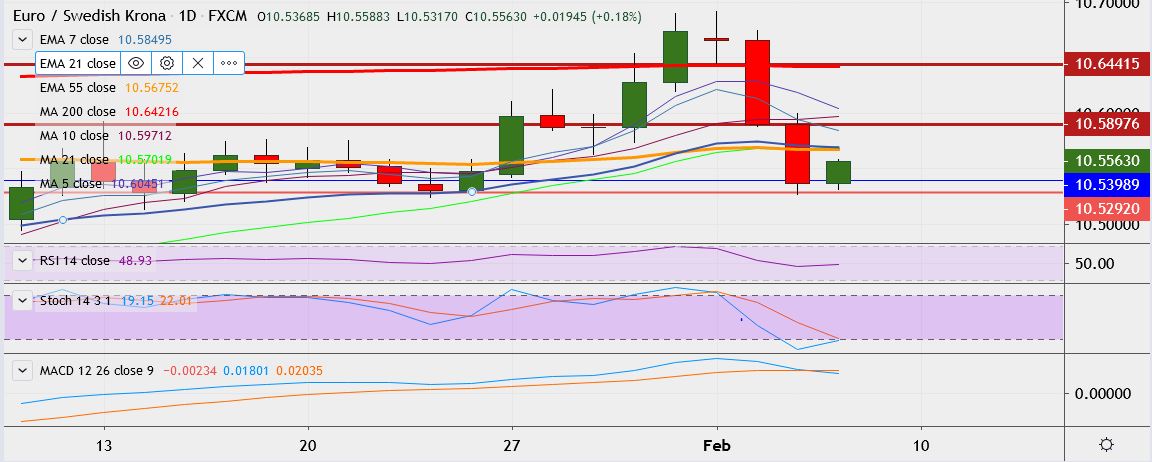This screenshot has width=1152, height=462.
Task: Click the 0.00000 MACD scale value
Action: coord(1103,394)
